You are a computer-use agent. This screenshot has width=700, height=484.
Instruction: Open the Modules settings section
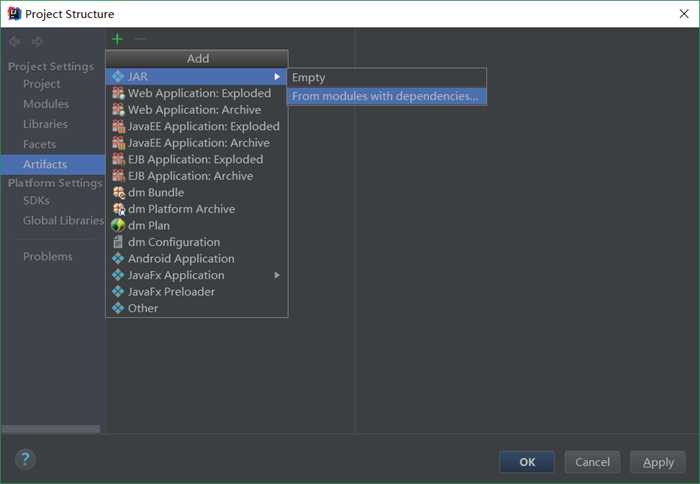(x=46, y=104)
